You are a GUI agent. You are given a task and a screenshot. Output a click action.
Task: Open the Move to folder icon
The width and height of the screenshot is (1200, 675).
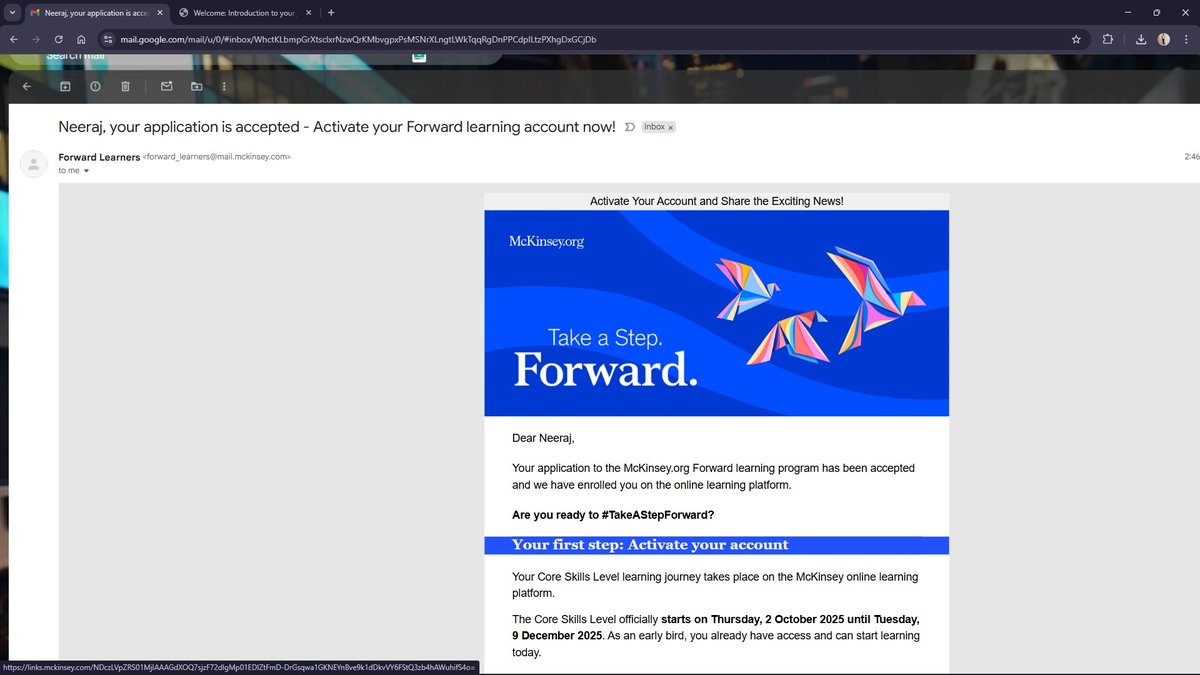(x=196, y=87)
